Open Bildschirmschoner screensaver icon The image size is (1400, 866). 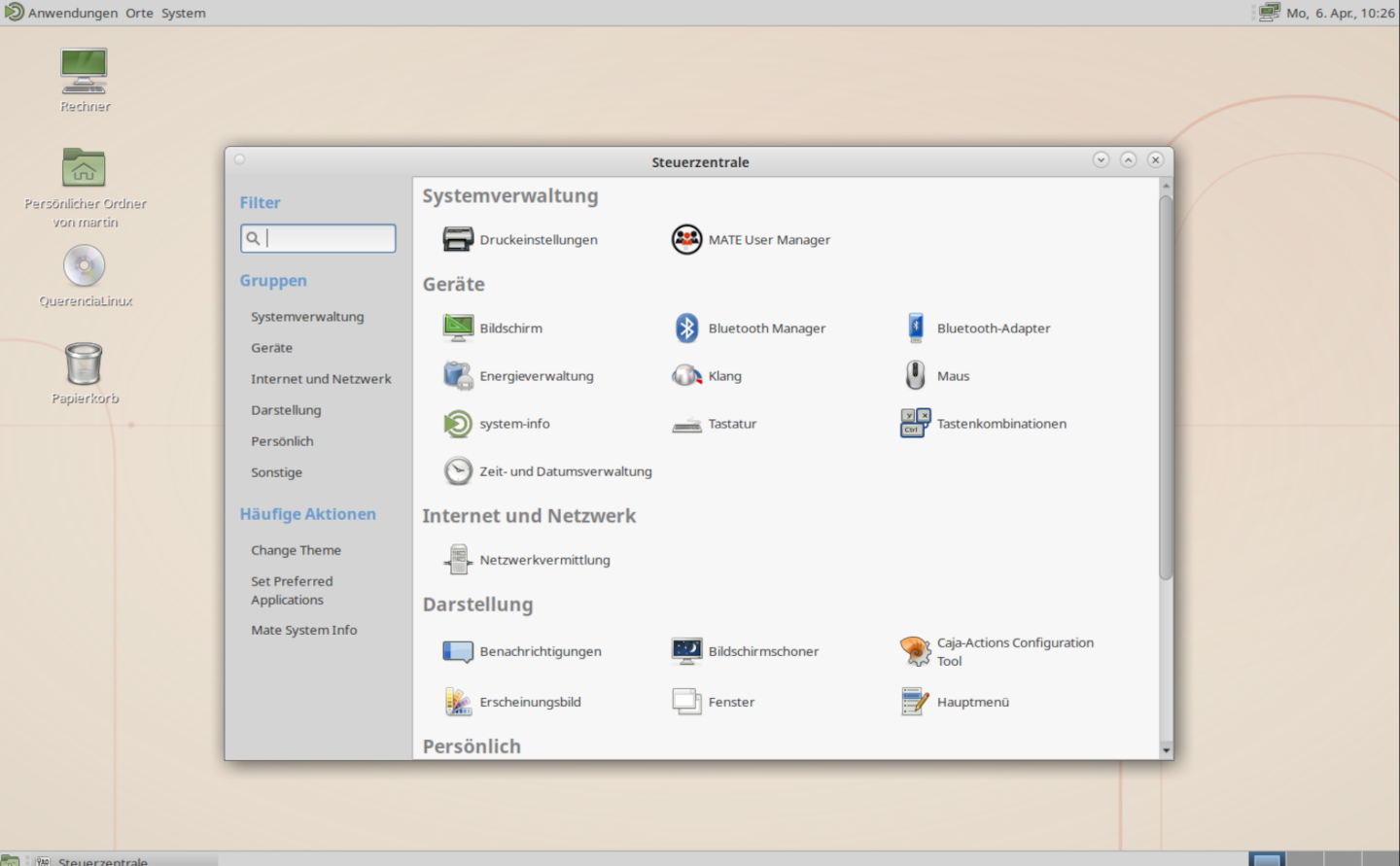point(686,651)
